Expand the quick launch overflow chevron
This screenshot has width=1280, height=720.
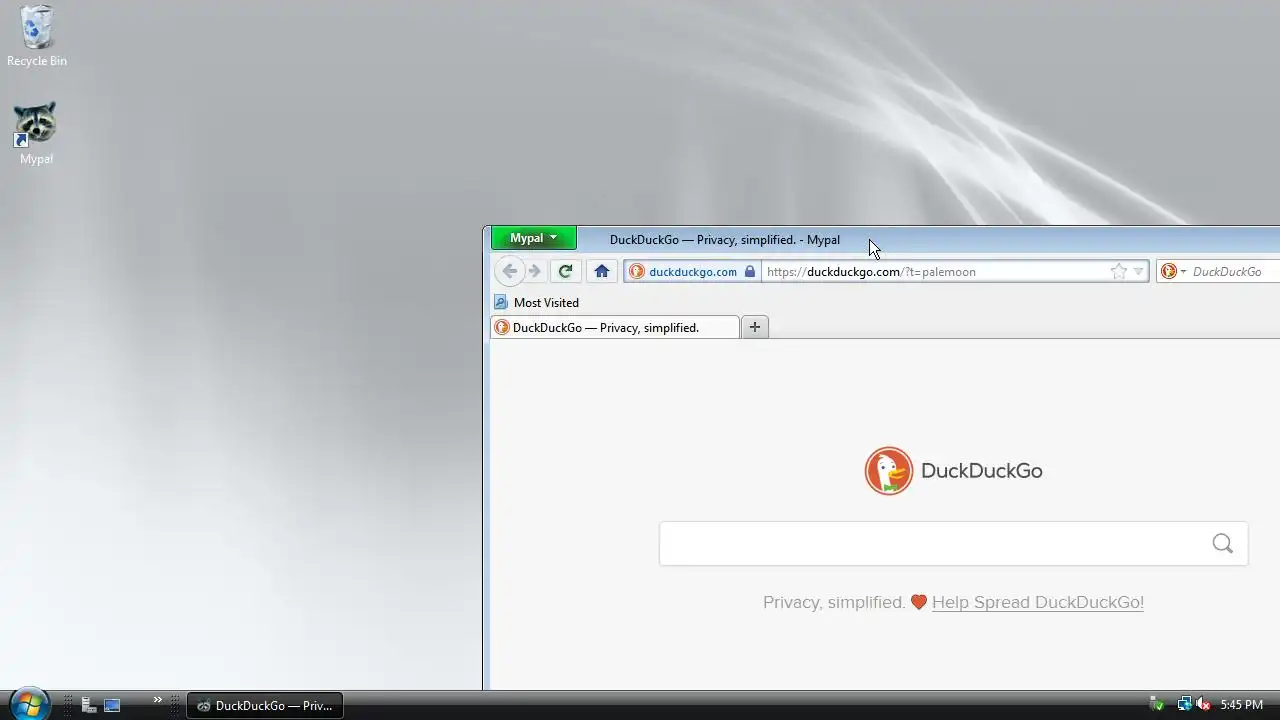(x=157, y=700)
